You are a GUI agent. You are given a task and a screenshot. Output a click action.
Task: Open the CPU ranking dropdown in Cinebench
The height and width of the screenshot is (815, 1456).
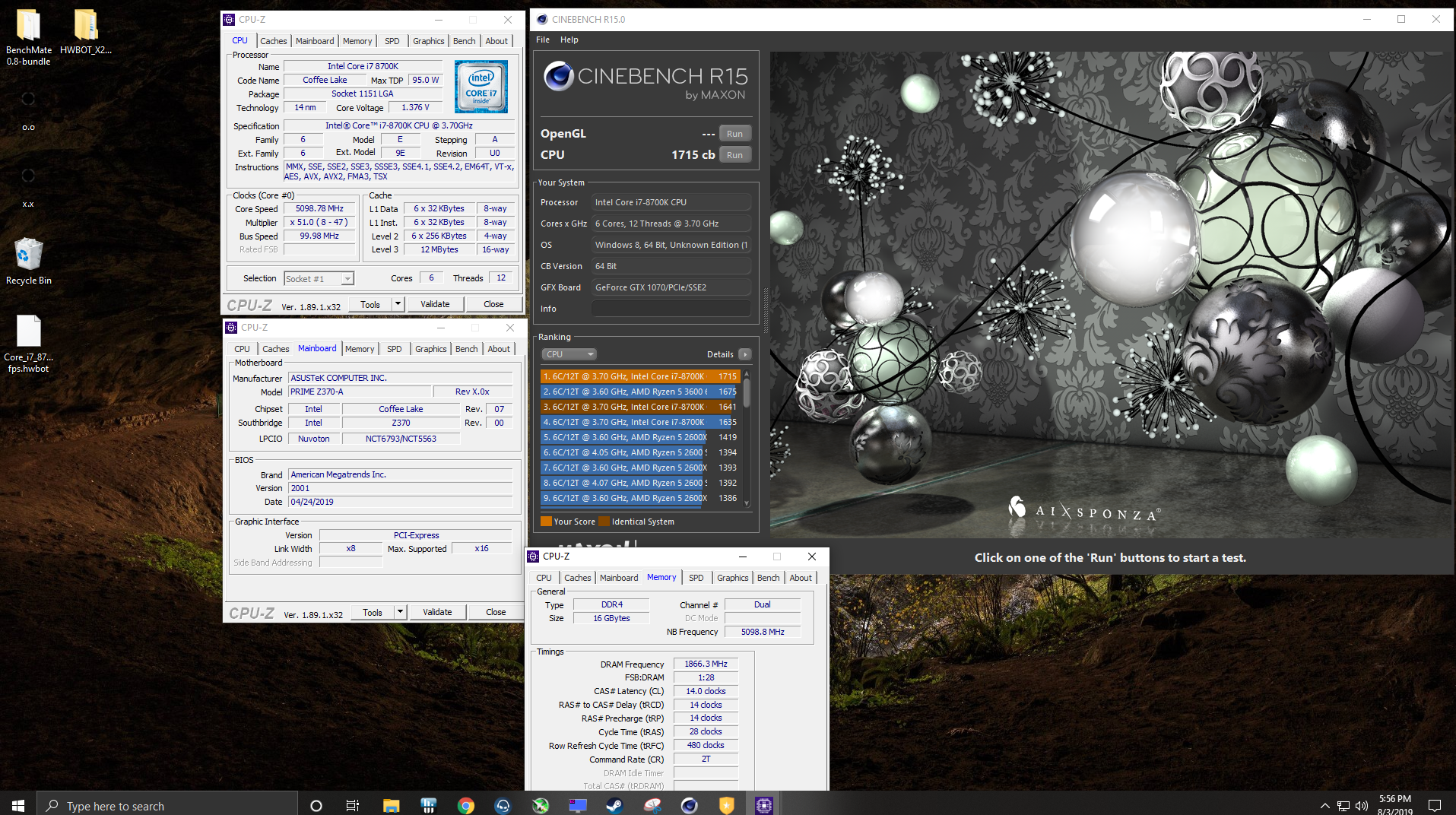tap(569, 354)
